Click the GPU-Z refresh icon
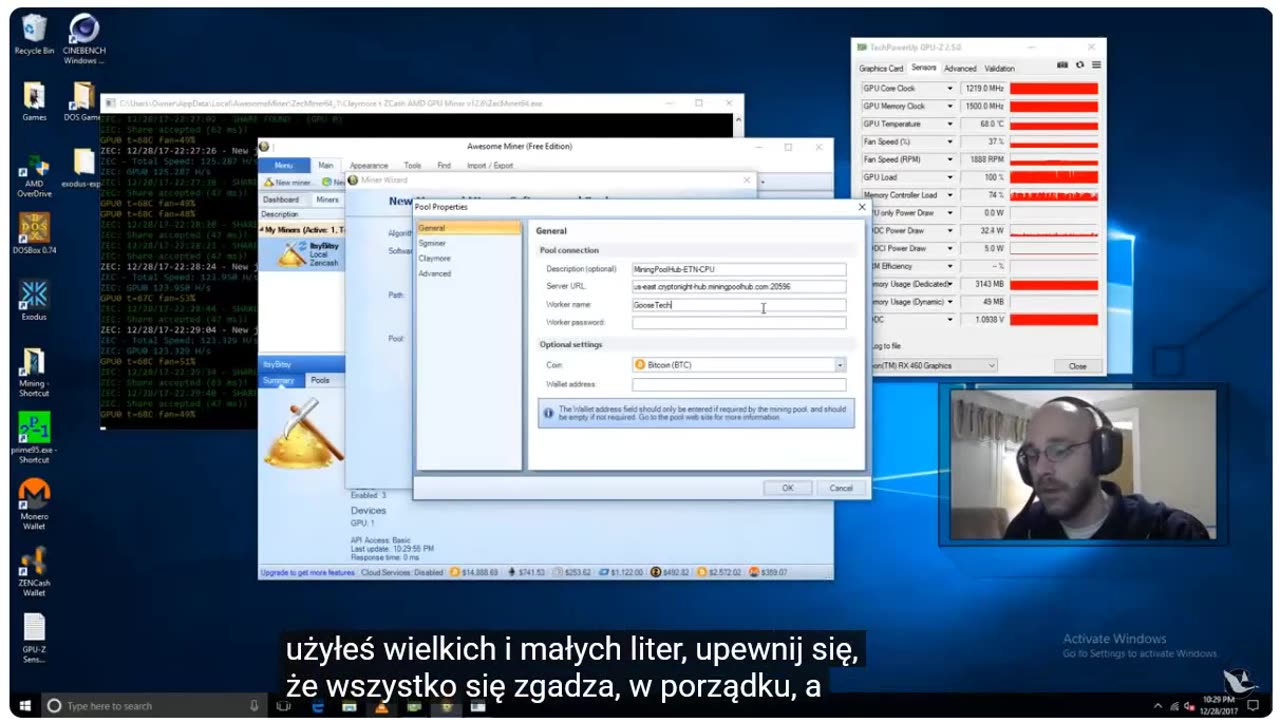This screenshot has width=1280, height=720. pos(1080,65)
